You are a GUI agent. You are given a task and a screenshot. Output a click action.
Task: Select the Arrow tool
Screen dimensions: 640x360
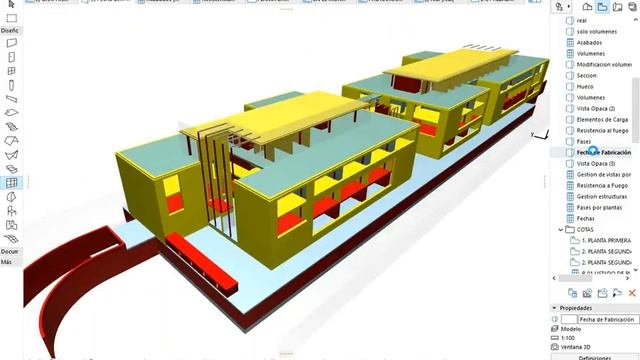click(x=11, y=5)
